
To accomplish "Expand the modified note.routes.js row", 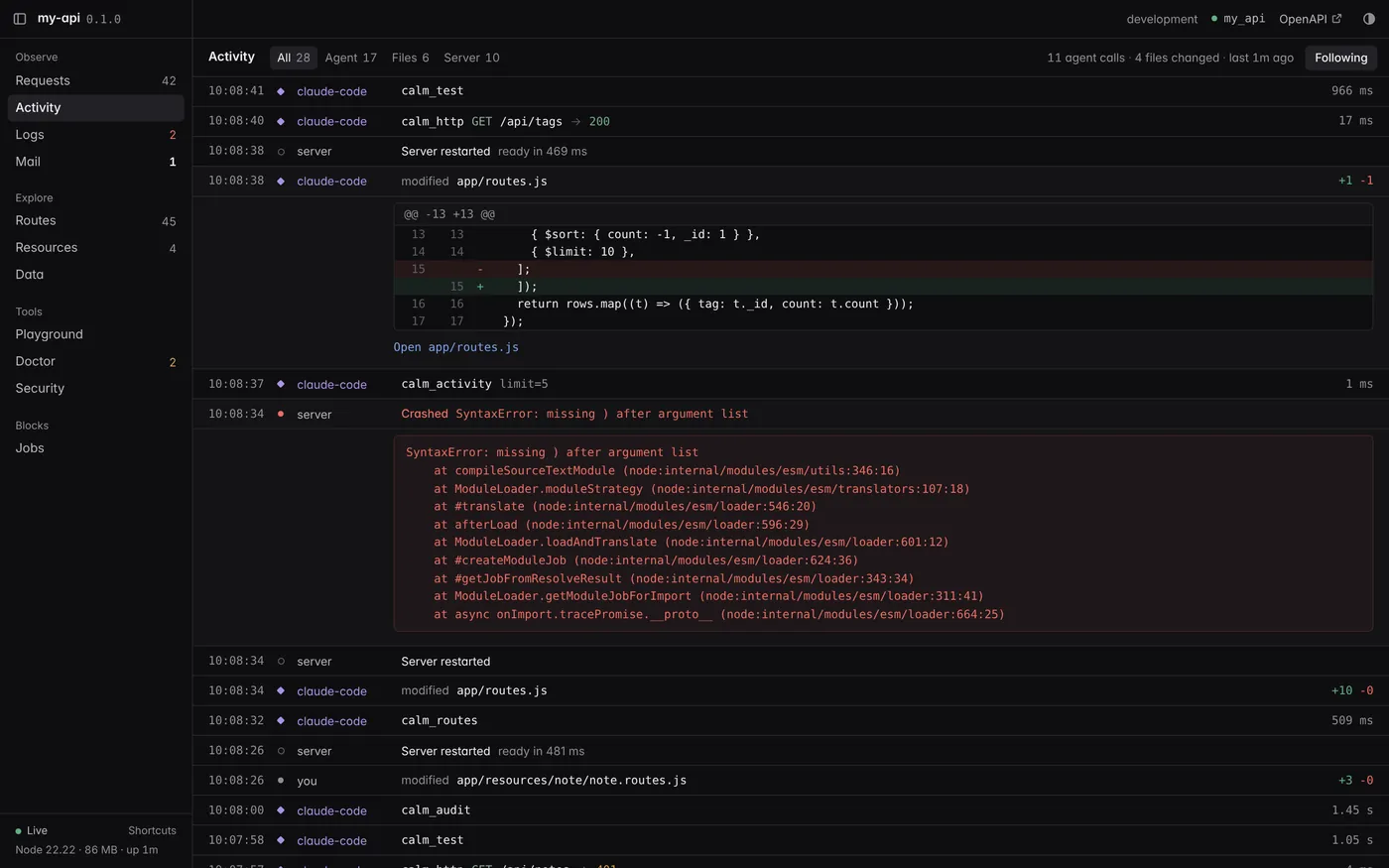I will [x=791, y=780].
